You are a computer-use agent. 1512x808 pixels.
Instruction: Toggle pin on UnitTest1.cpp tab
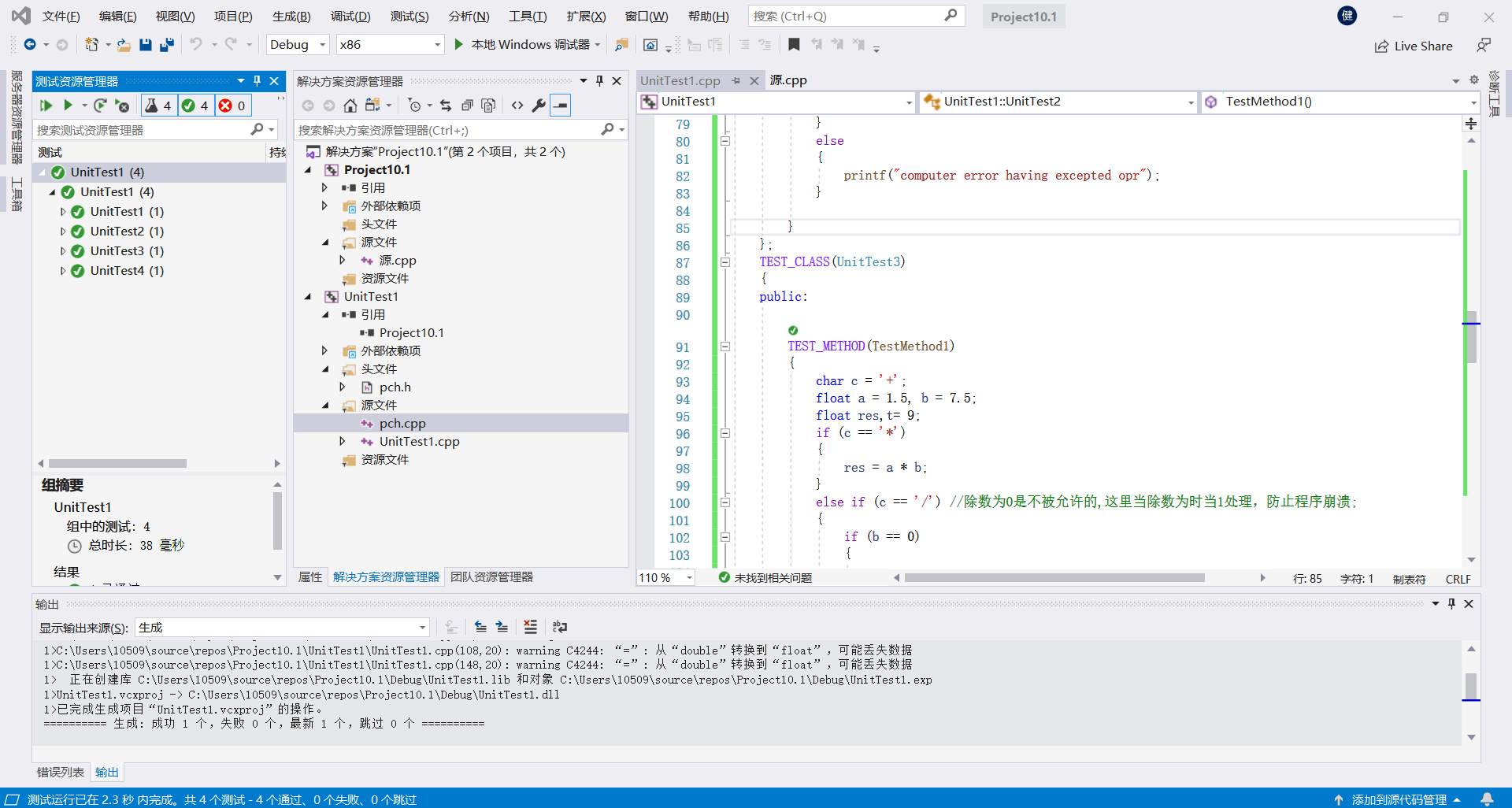[x=736, y=80]
